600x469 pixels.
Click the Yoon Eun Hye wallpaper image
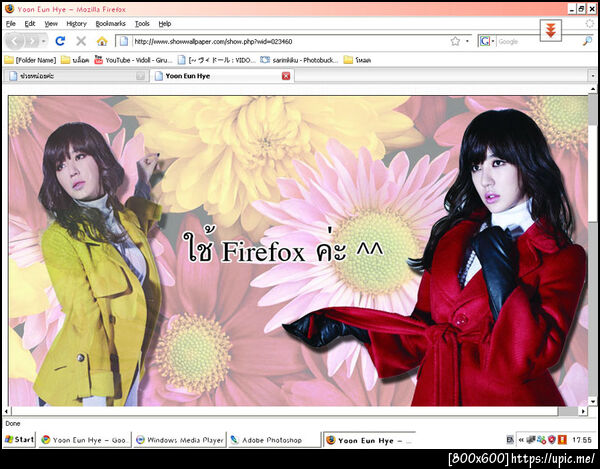[298, 251]
